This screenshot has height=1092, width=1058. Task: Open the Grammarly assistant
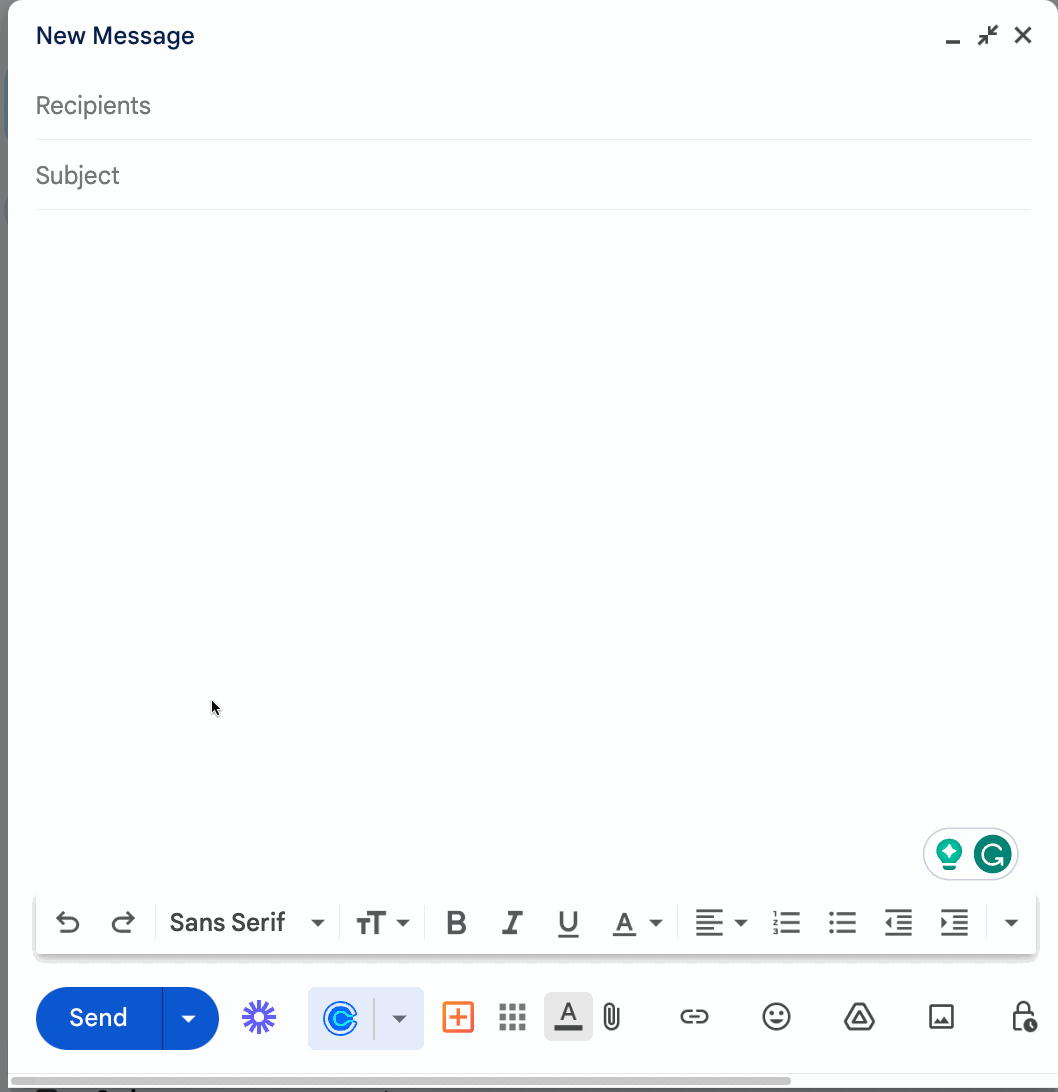(990, 854)
